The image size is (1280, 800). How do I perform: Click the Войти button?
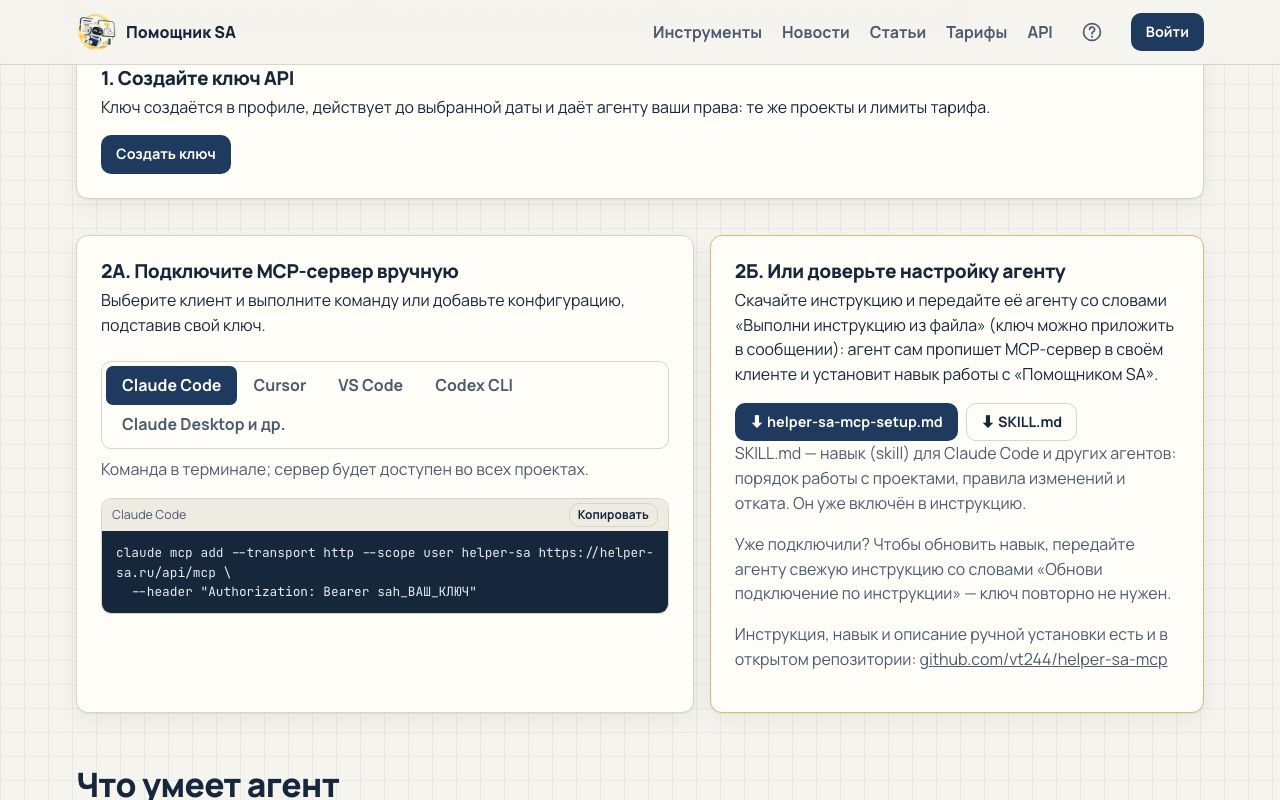coord(1167,32)
